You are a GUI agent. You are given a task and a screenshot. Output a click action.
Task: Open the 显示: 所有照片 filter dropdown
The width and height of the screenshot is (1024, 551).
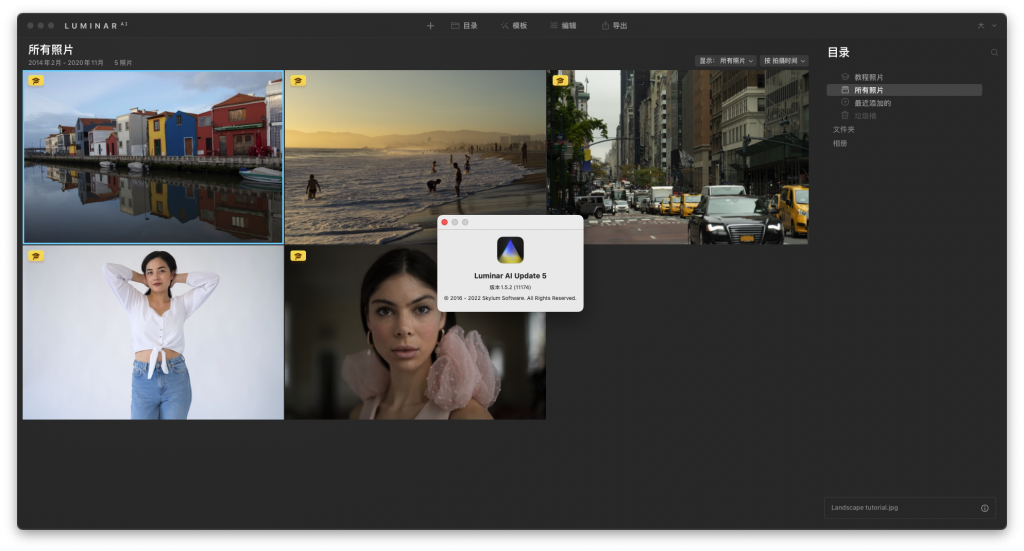coord(726,61)
